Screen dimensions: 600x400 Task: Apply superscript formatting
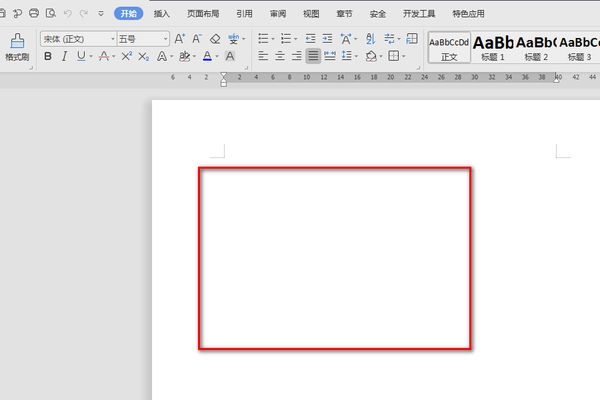click(127, 57)
